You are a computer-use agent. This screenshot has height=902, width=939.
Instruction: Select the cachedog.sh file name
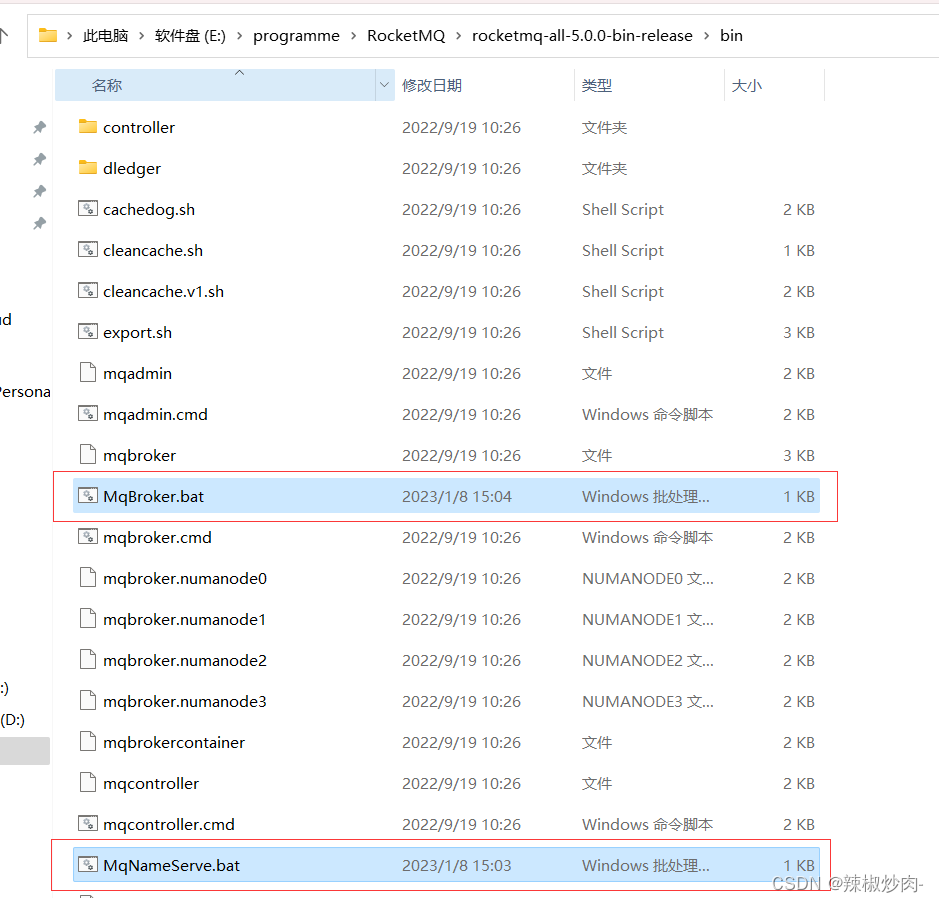point(149,210)
